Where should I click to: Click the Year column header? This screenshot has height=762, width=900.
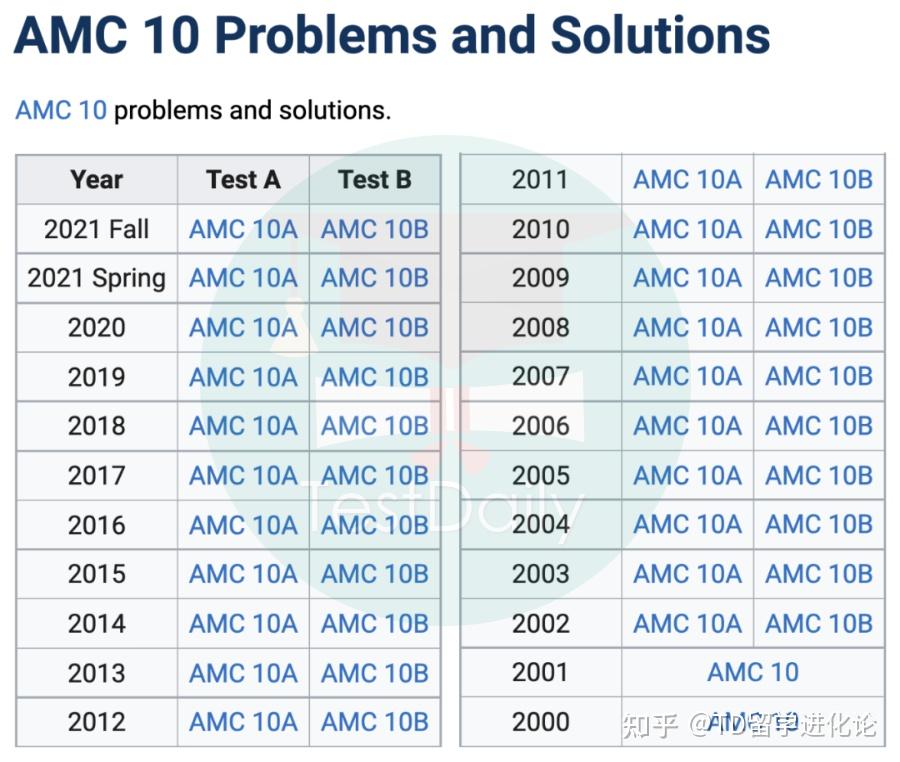click(97, 180)
